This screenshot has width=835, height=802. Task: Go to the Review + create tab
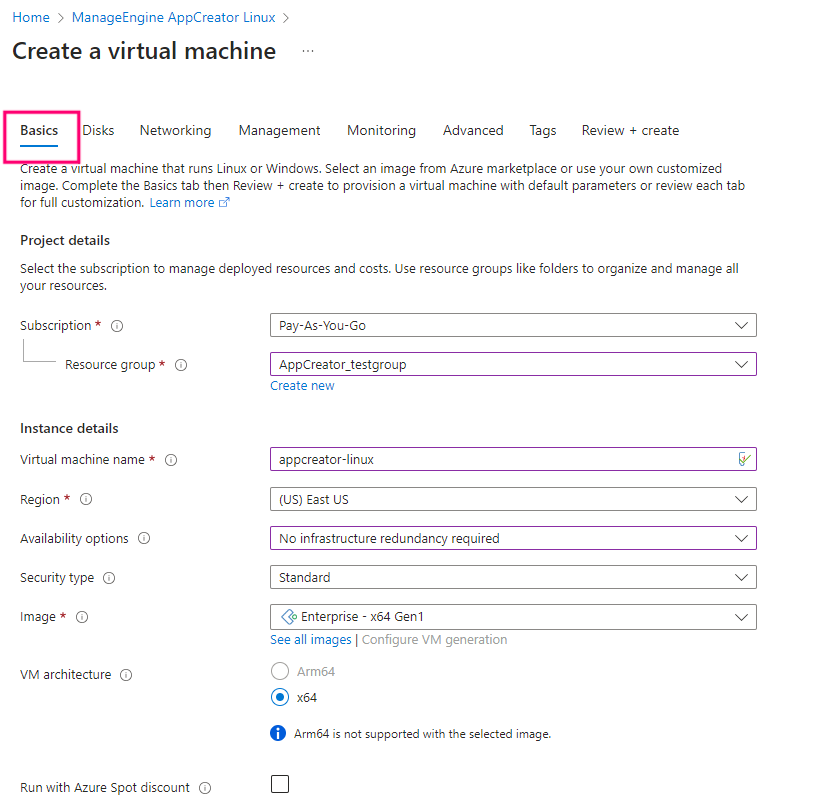tap(630, 131)
